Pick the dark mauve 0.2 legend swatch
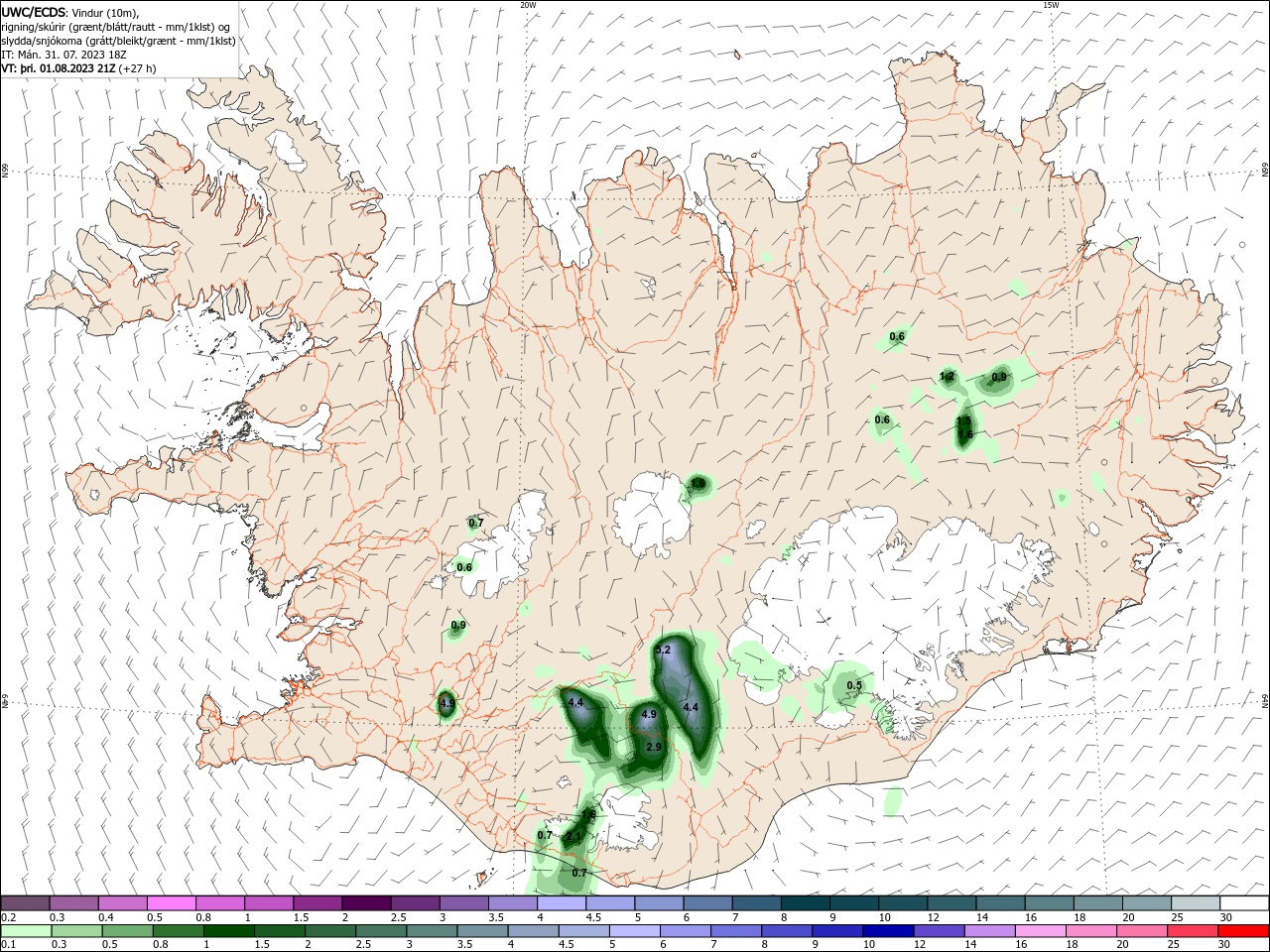This screenshot has height=952, width=1270. (x=25, y=903)
